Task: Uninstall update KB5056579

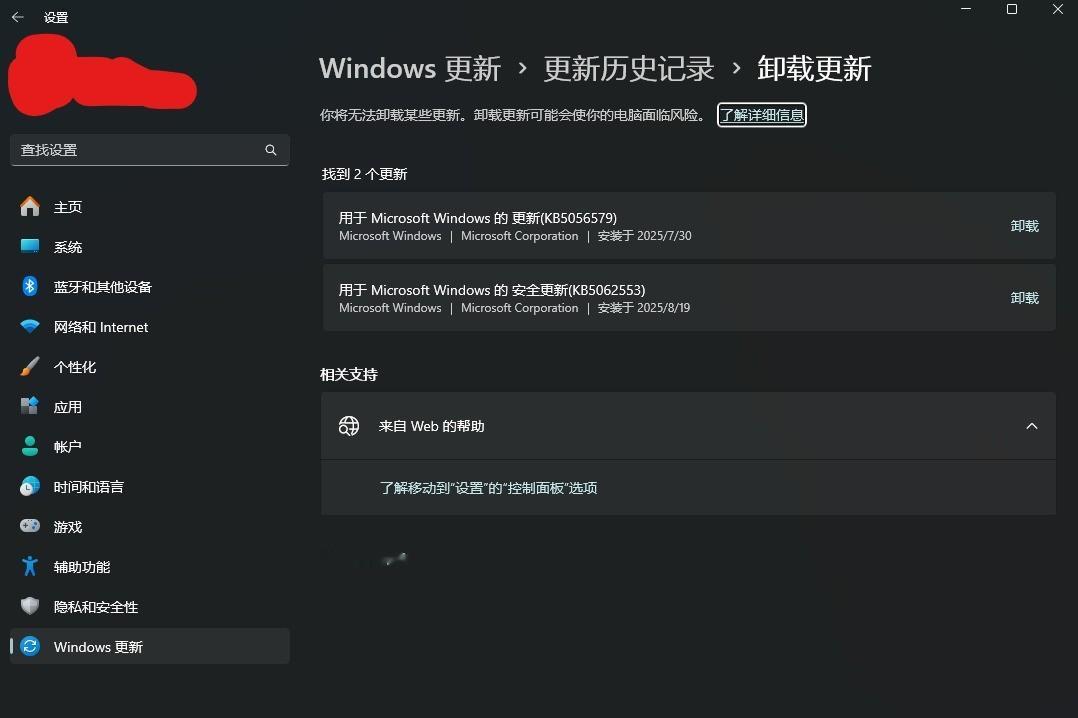Action: click(x=1024, y=226)
